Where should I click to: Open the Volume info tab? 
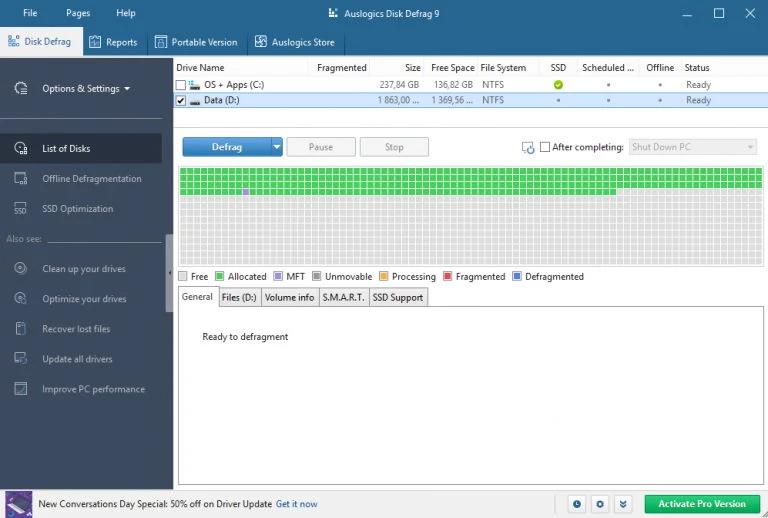pos(289,298)
